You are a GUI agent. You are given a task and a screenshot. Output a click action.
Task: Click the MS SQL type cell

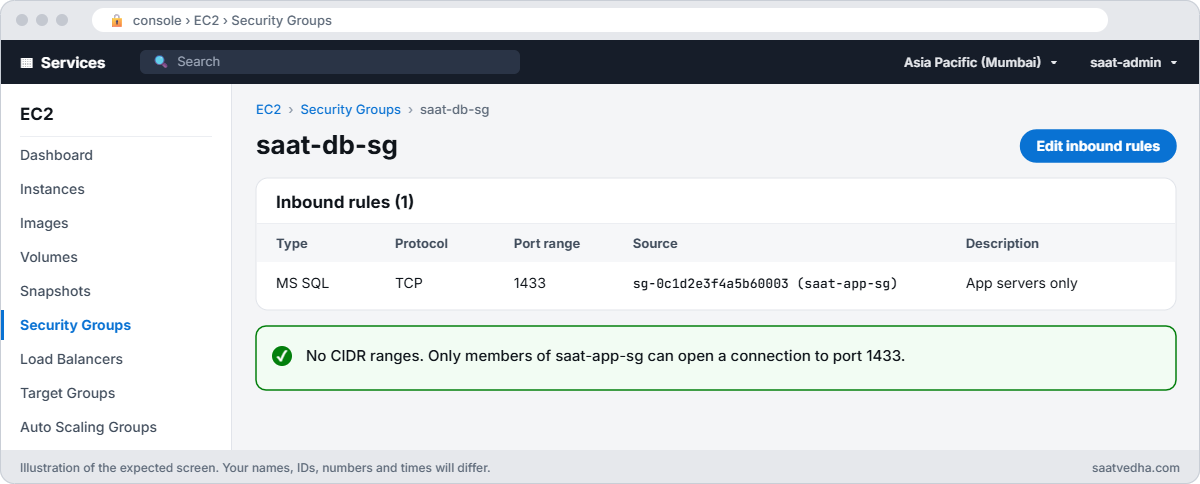(x=302, y=283)
